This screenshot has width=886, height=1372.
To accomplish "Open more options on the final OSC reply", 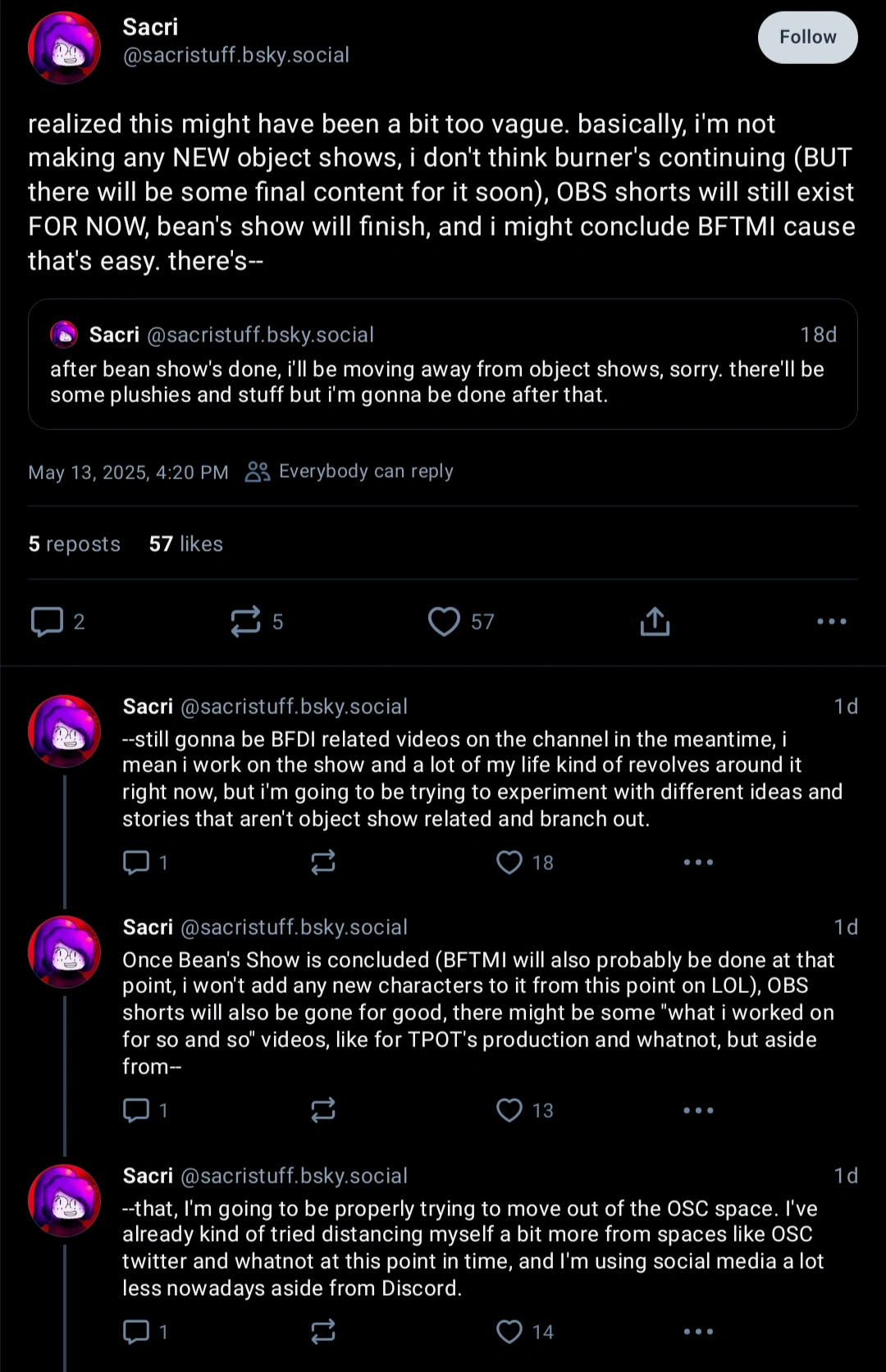I will (698, 1332).
